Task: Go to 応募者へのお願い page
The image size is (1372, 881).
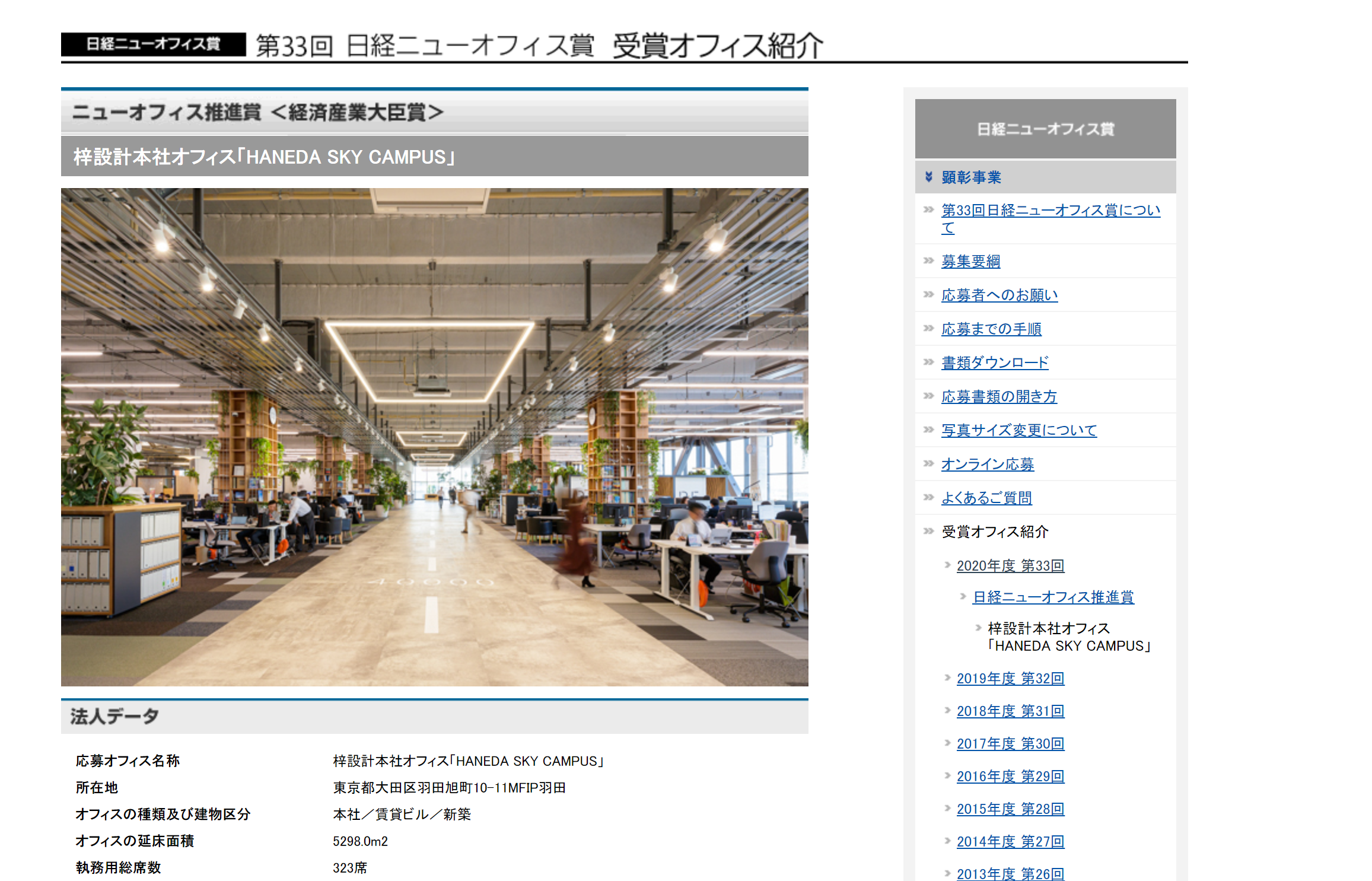Action: click(x=999, y=295)
